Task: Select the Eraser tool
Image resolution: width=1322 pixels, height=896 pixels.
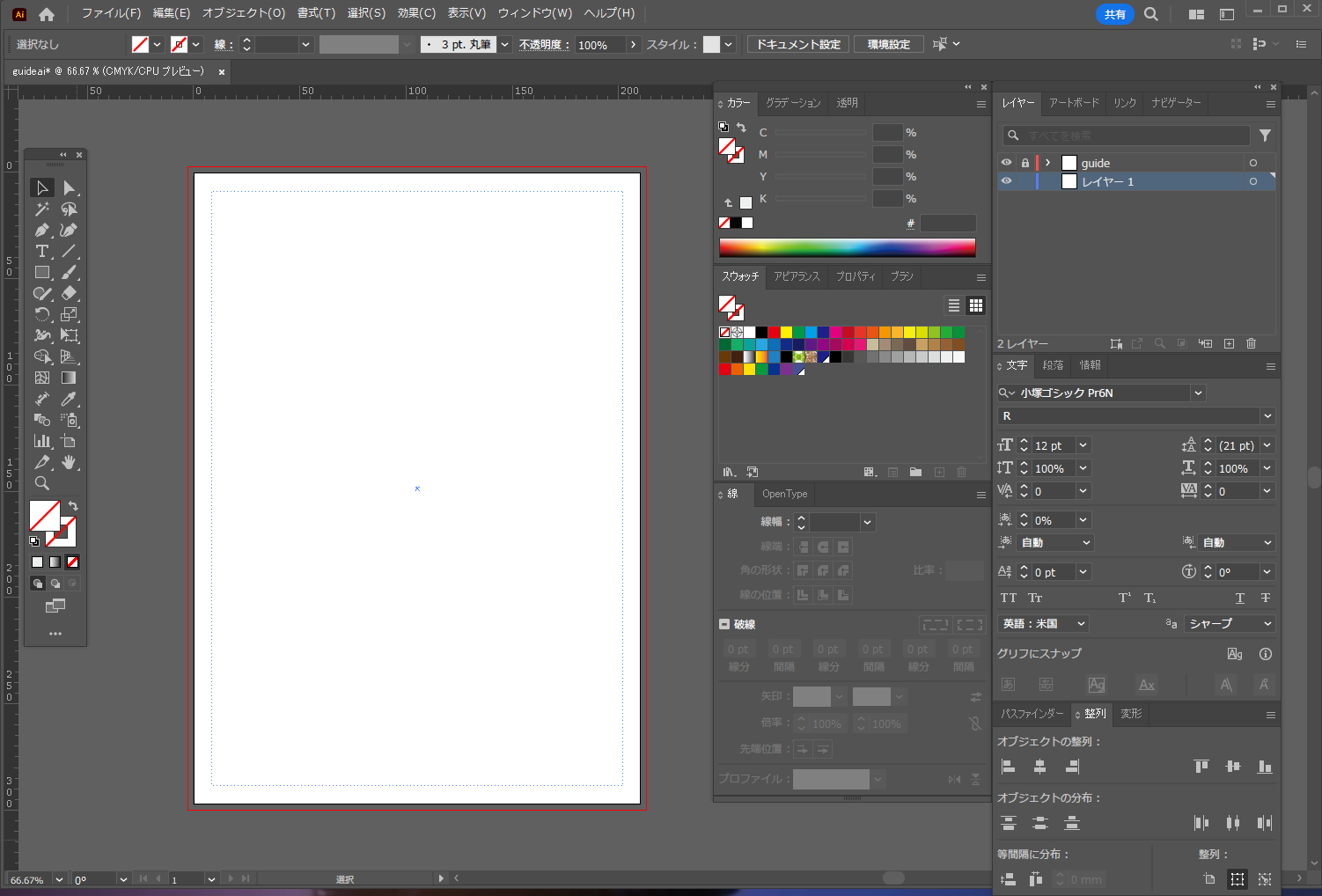Action: [70, 293]
